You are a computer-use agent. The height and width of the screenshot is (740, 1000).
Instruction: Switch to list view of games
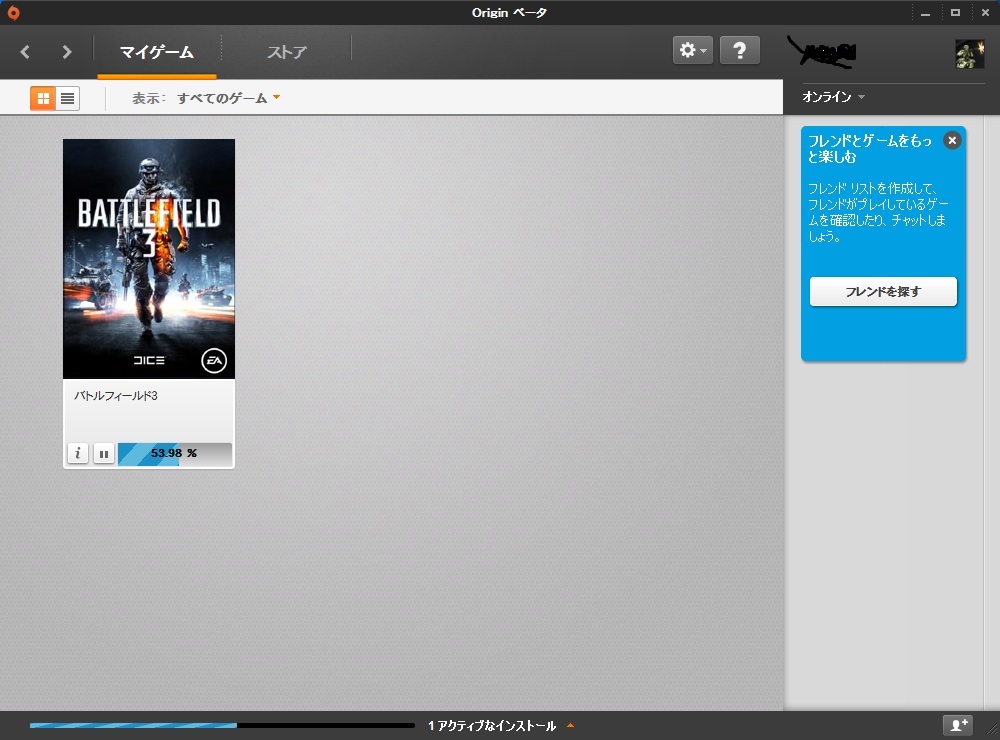(68, 98)
